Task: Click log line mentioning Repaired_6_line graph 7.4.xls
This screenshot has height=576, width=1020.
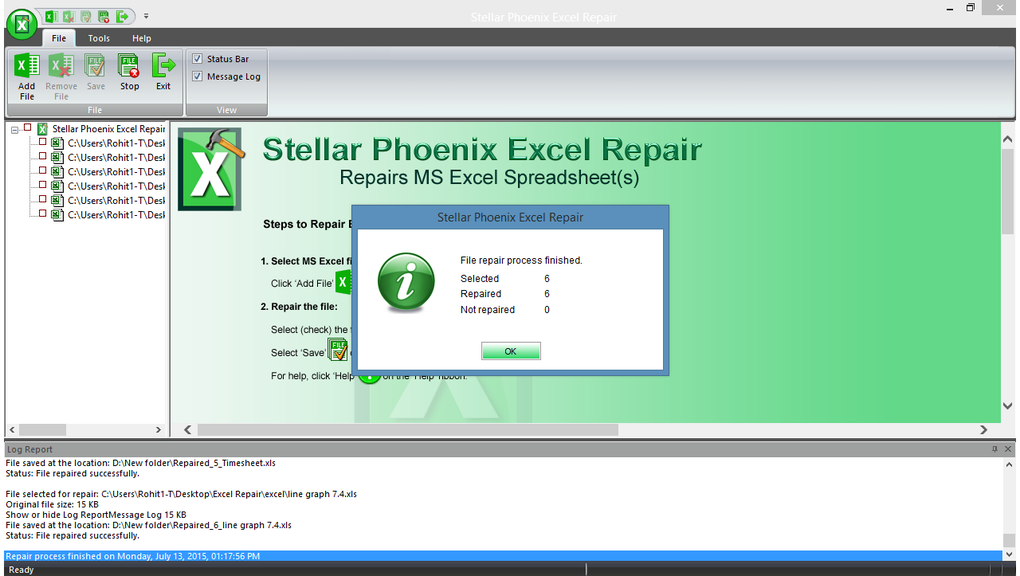Action: pyautogui.click(x=148, y=525)
